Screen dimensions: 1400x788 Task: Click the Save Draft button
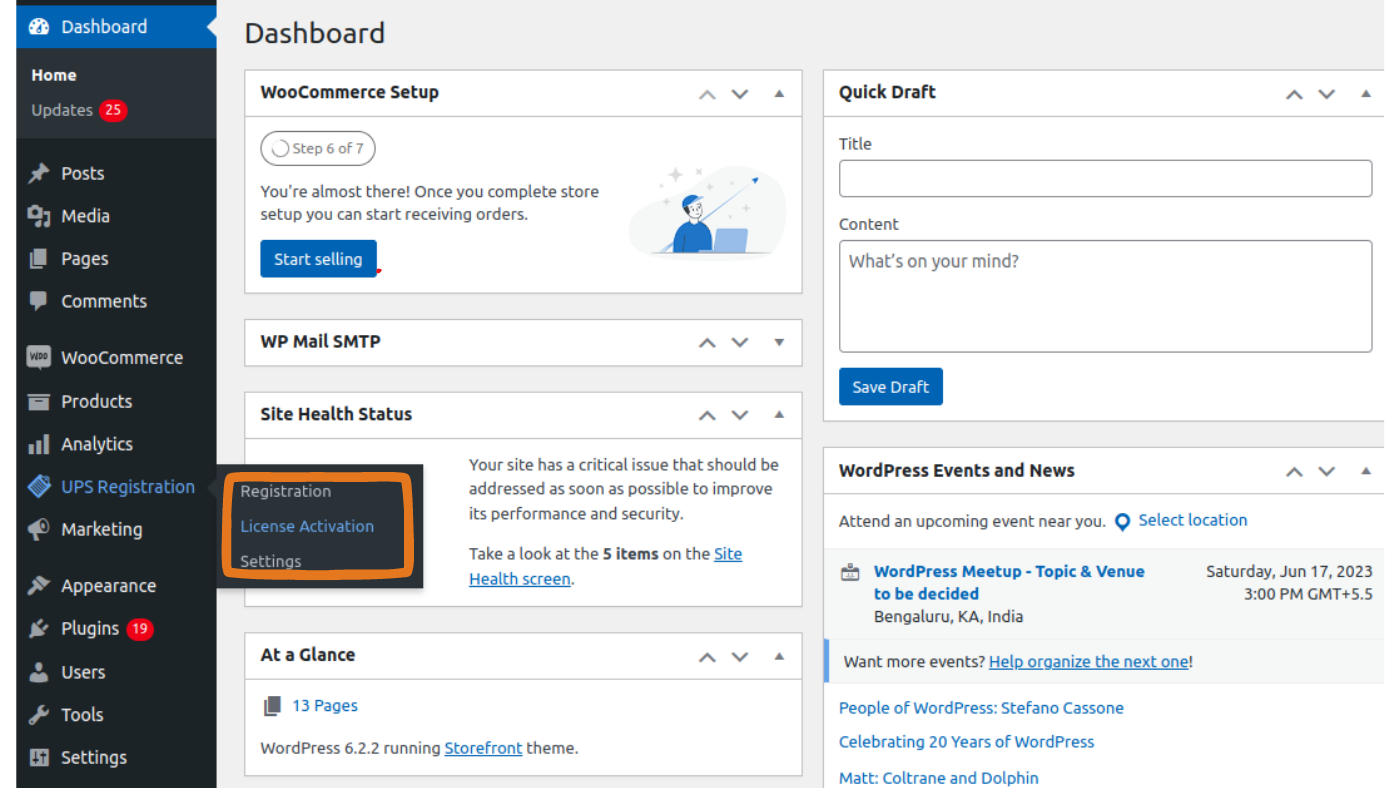click(890, 387)
